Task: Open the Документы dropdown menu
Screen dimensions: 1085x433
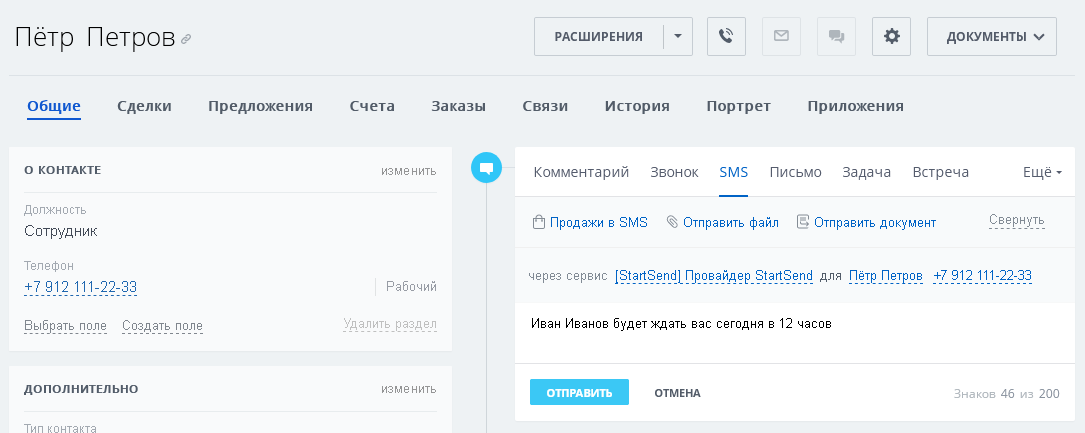Action: [x=992, y=37]
